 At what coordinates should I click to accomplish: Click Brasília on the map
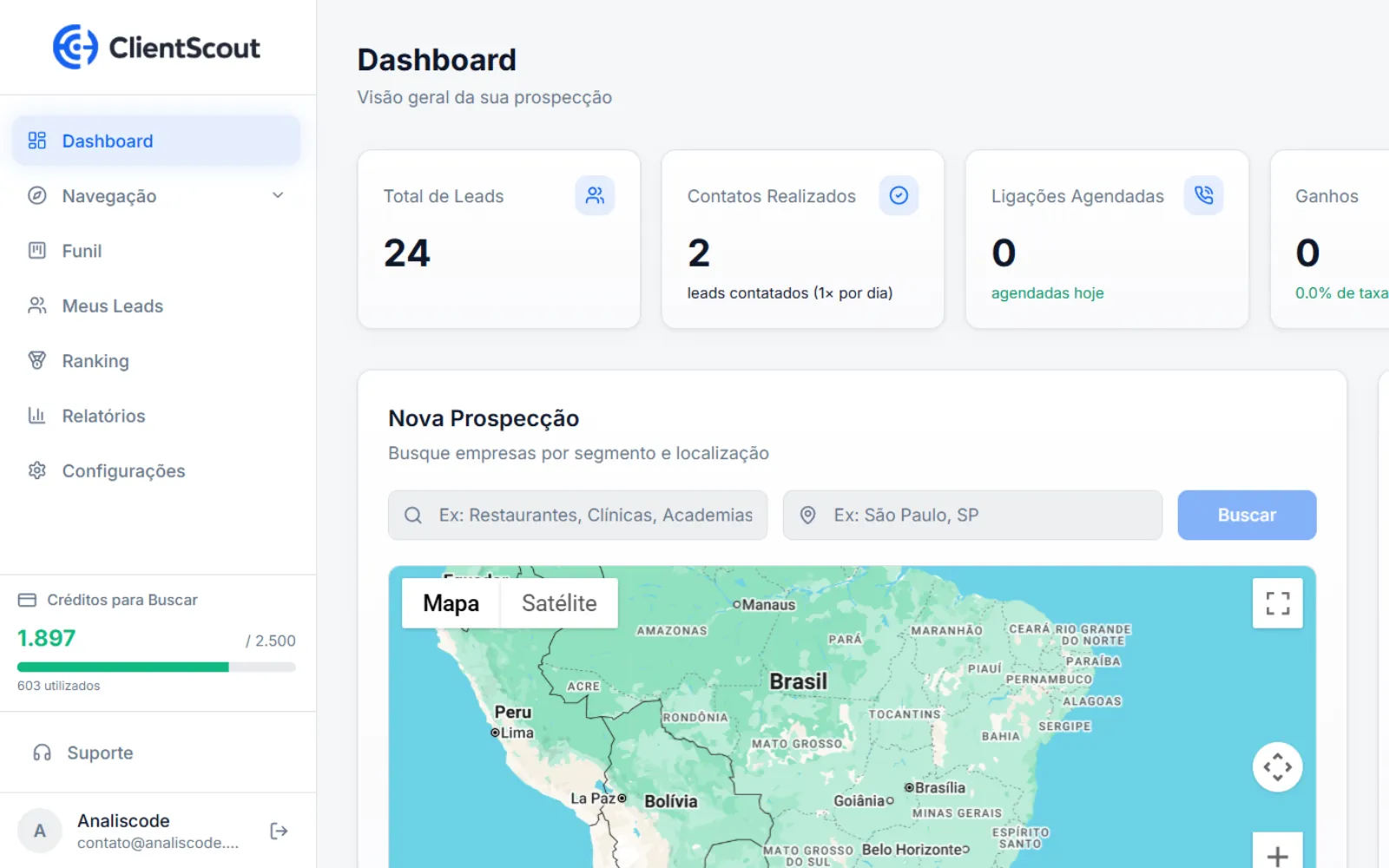(x=935, y=787)
